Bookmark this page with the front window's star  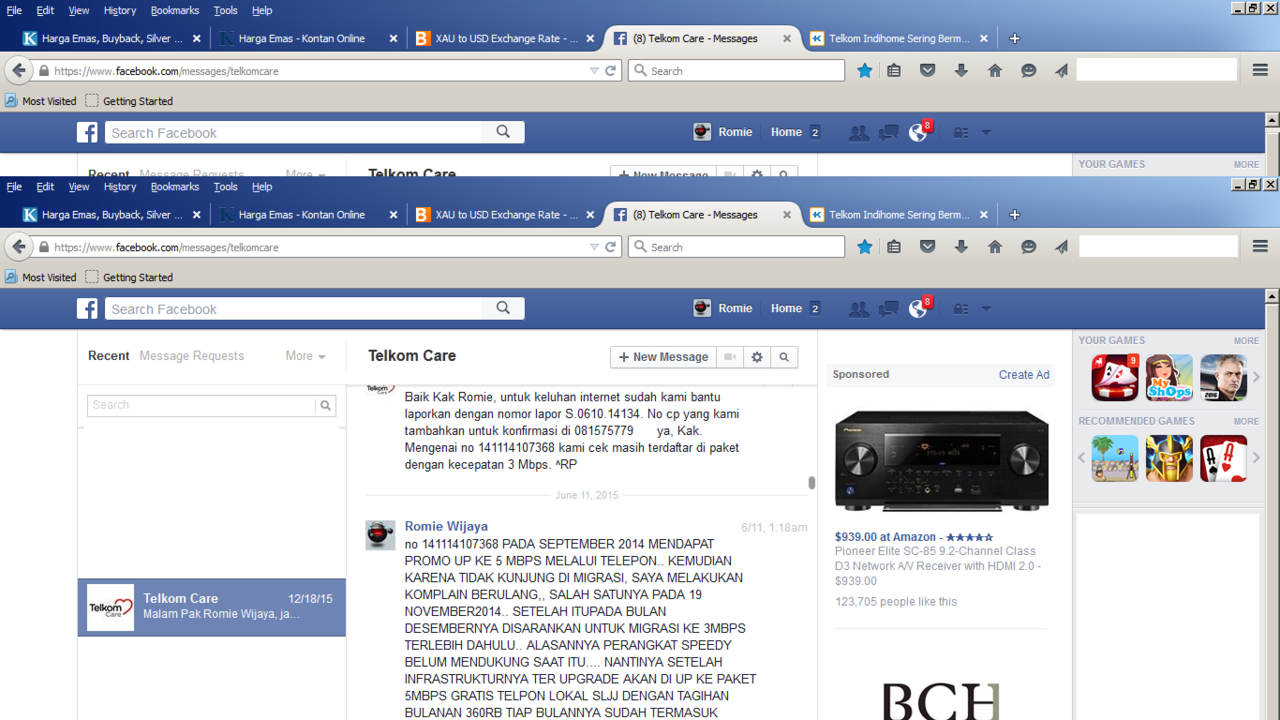865,247
